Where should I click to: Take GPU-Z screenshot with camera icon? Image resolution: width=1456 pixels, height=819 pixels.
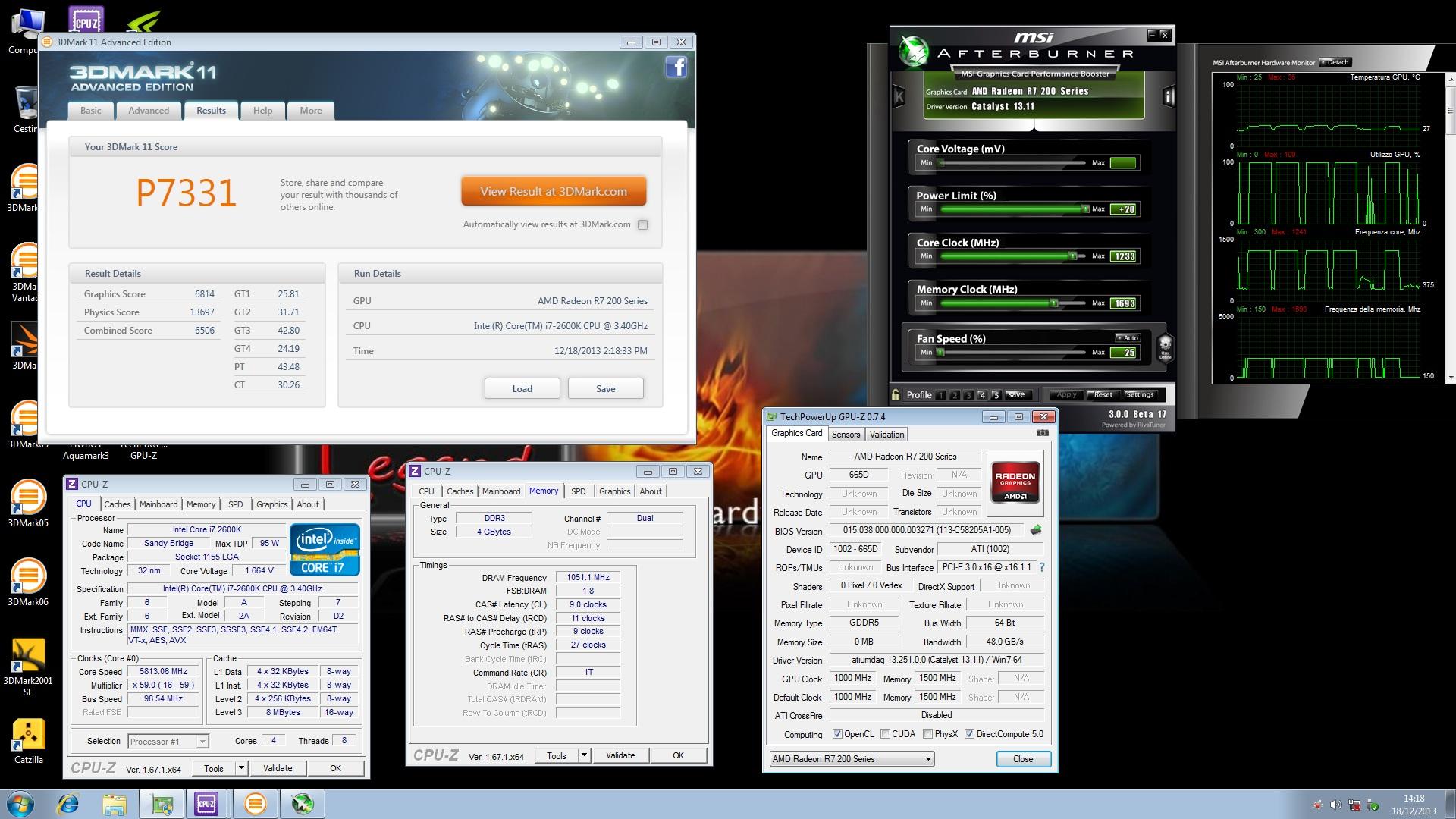tap(1043, 433)
